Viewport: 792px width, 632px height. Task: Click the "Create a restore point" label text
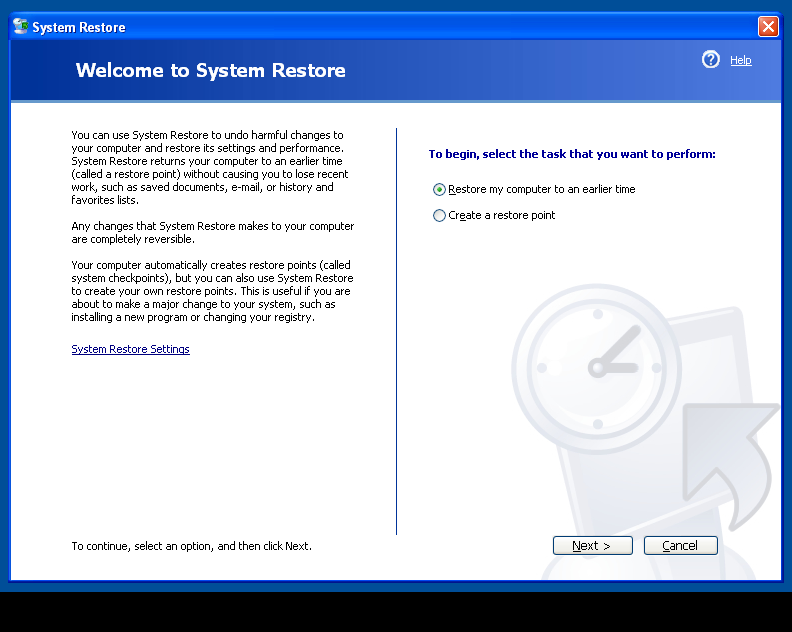click(x=501, y=215)
